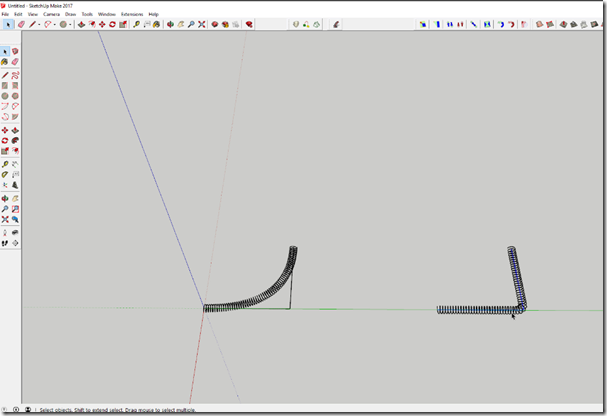Select Freehand tool in the left palette
The height and width of the screenshot is (416, 607).
coord(15,75)
